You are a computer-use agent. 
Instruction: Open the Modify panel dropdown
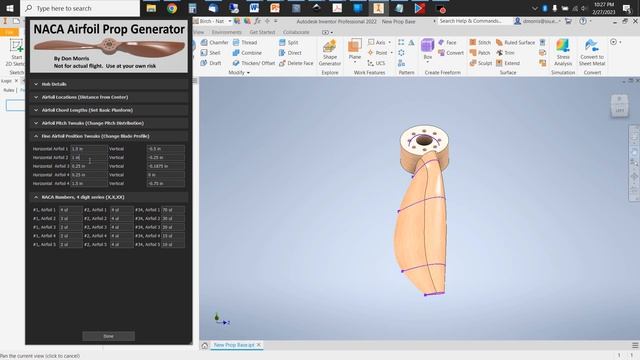(239, 73)
